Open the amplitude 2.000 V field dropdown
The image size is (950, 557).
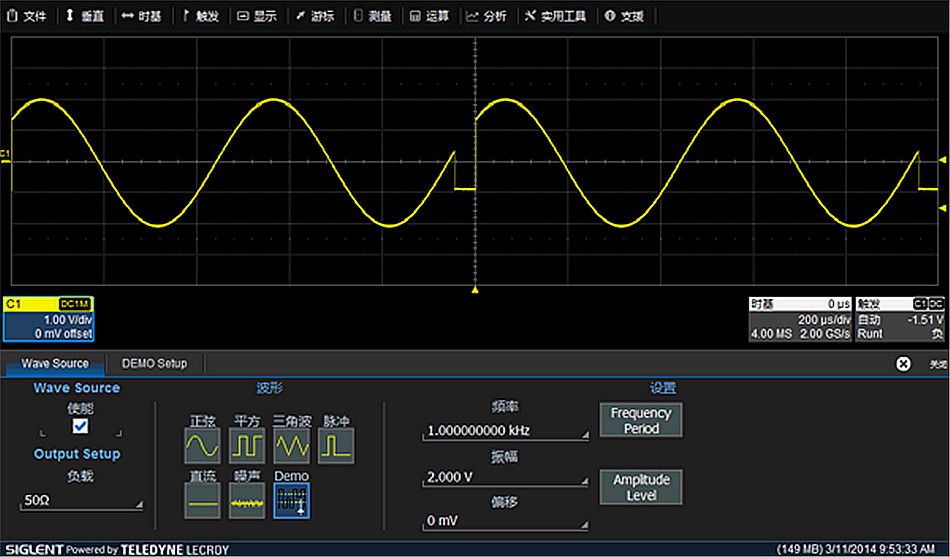[505, 479]
